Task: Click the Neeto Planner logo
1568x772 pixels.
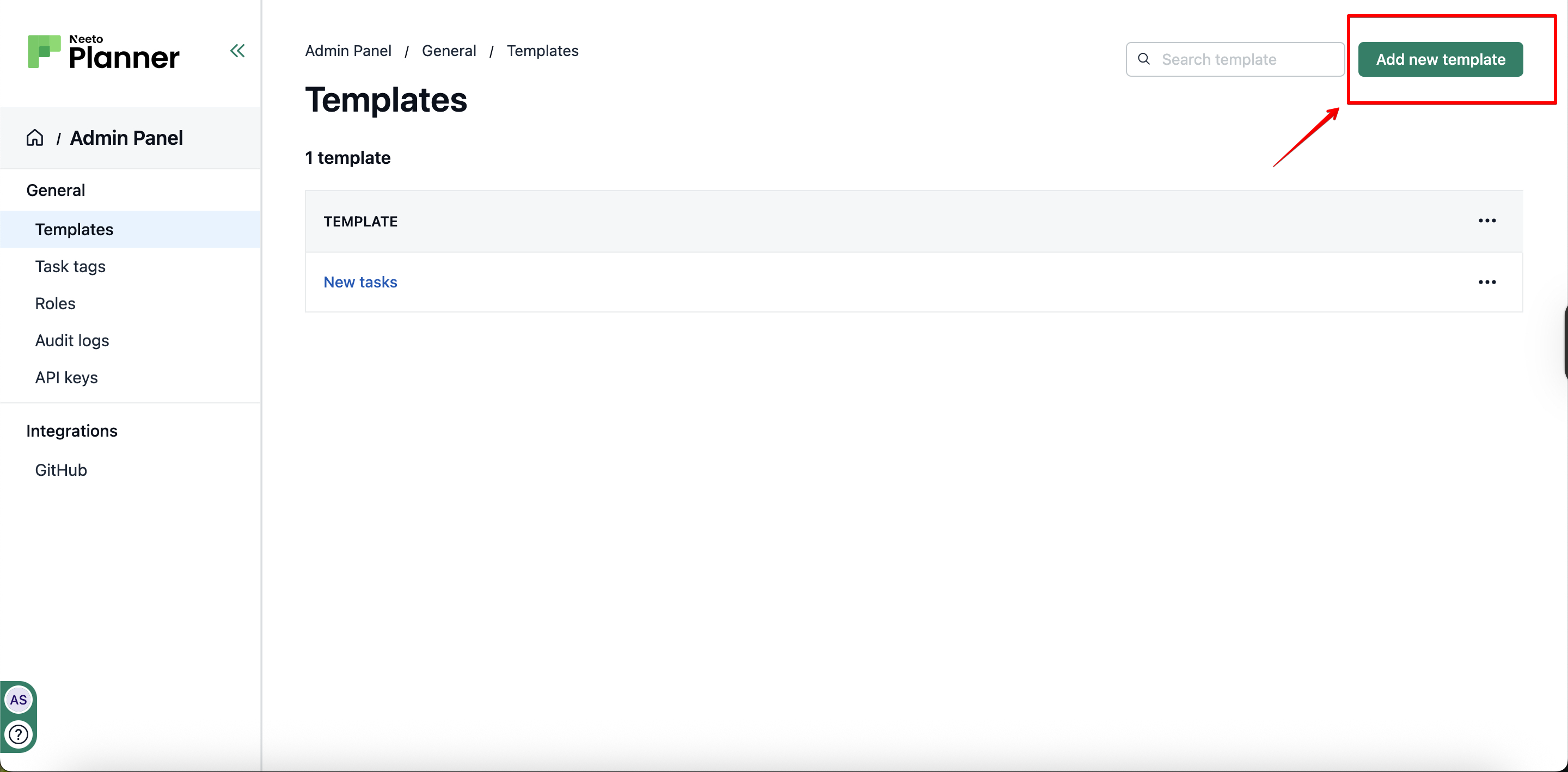Action: [x=103, y=52]
